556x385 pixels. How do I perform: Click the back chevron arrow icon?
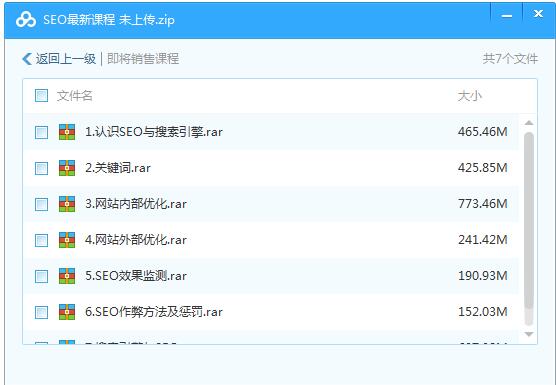pos(27,59)
